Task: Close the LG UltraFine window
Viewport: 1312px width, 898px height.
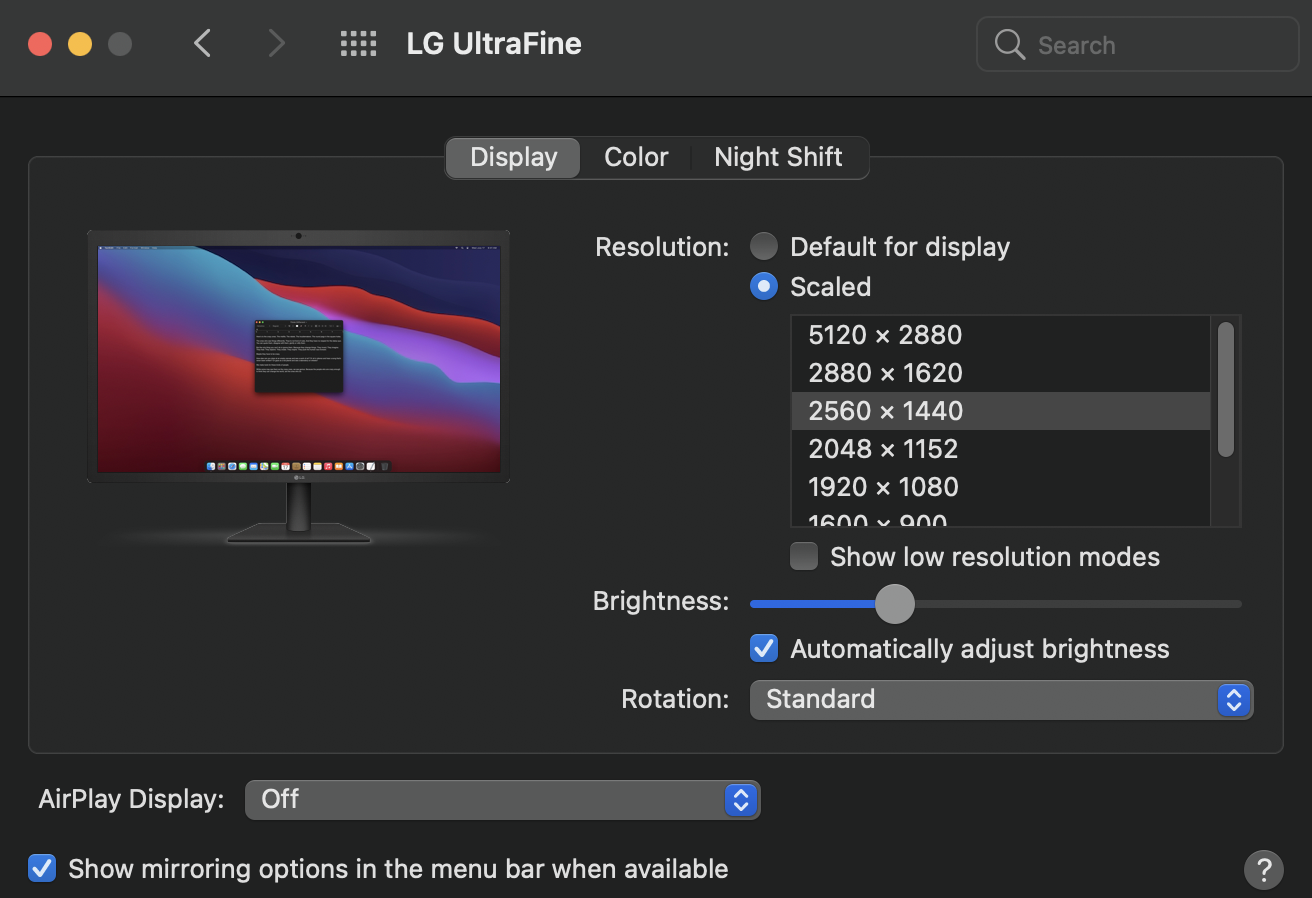Action: [40, 44]
